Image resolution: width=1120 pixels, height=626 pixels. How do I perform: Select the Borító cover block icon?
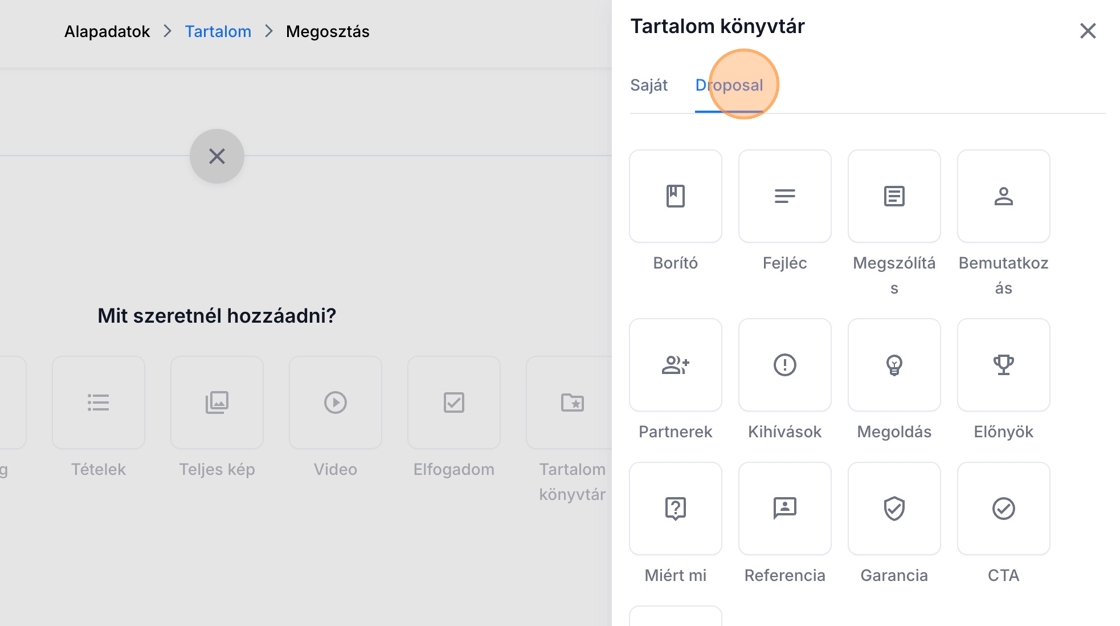(675, 196)
